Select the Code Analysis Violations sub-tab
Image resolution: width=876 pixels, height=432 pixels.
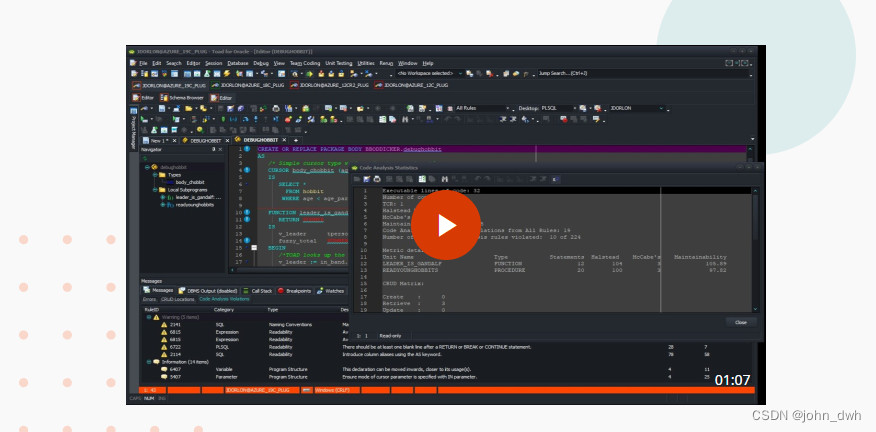coord(225,299)
